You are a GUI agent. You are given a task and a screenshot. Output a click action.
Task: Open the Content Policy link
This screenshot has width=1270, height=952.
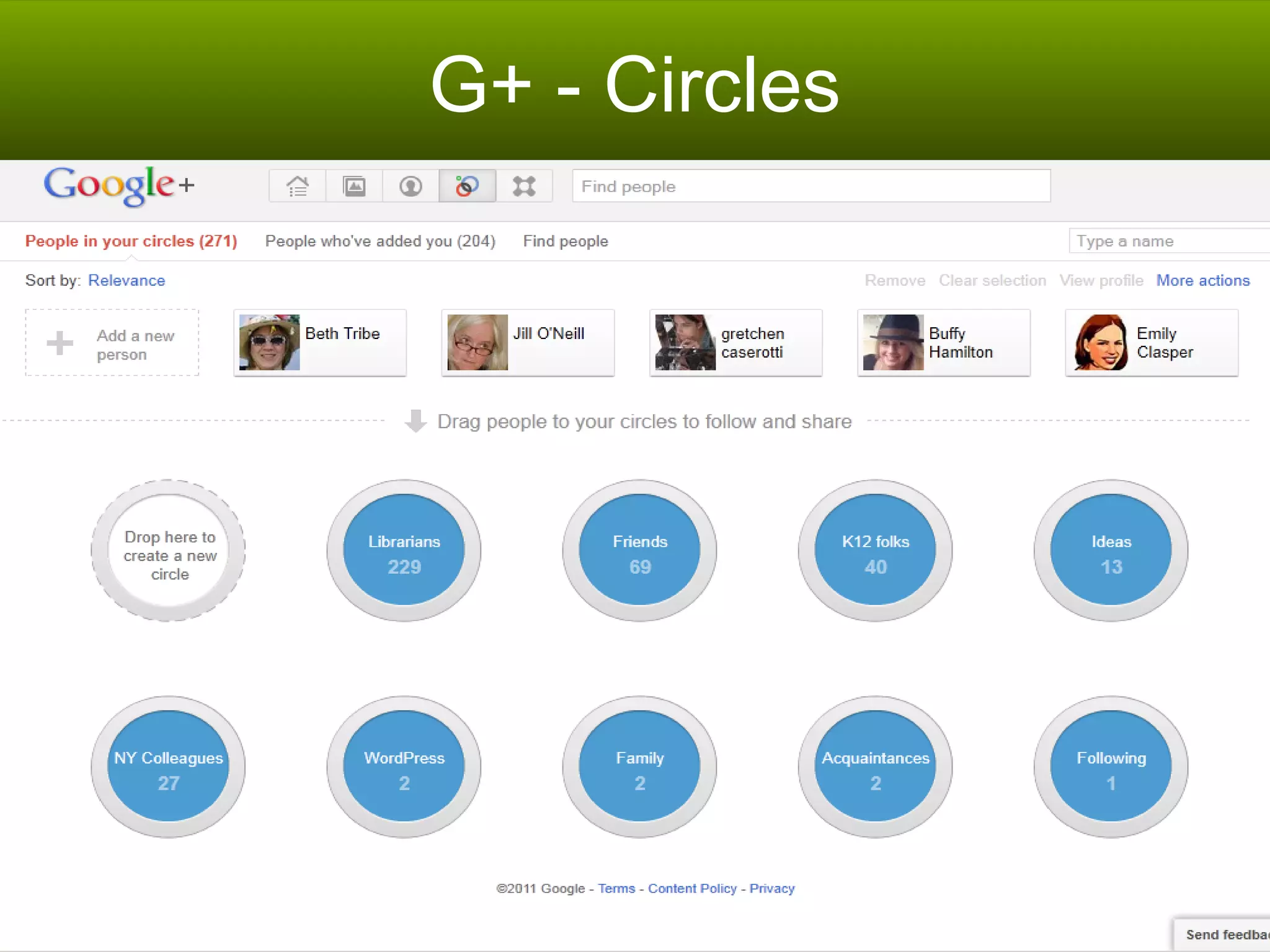[693, 888]
